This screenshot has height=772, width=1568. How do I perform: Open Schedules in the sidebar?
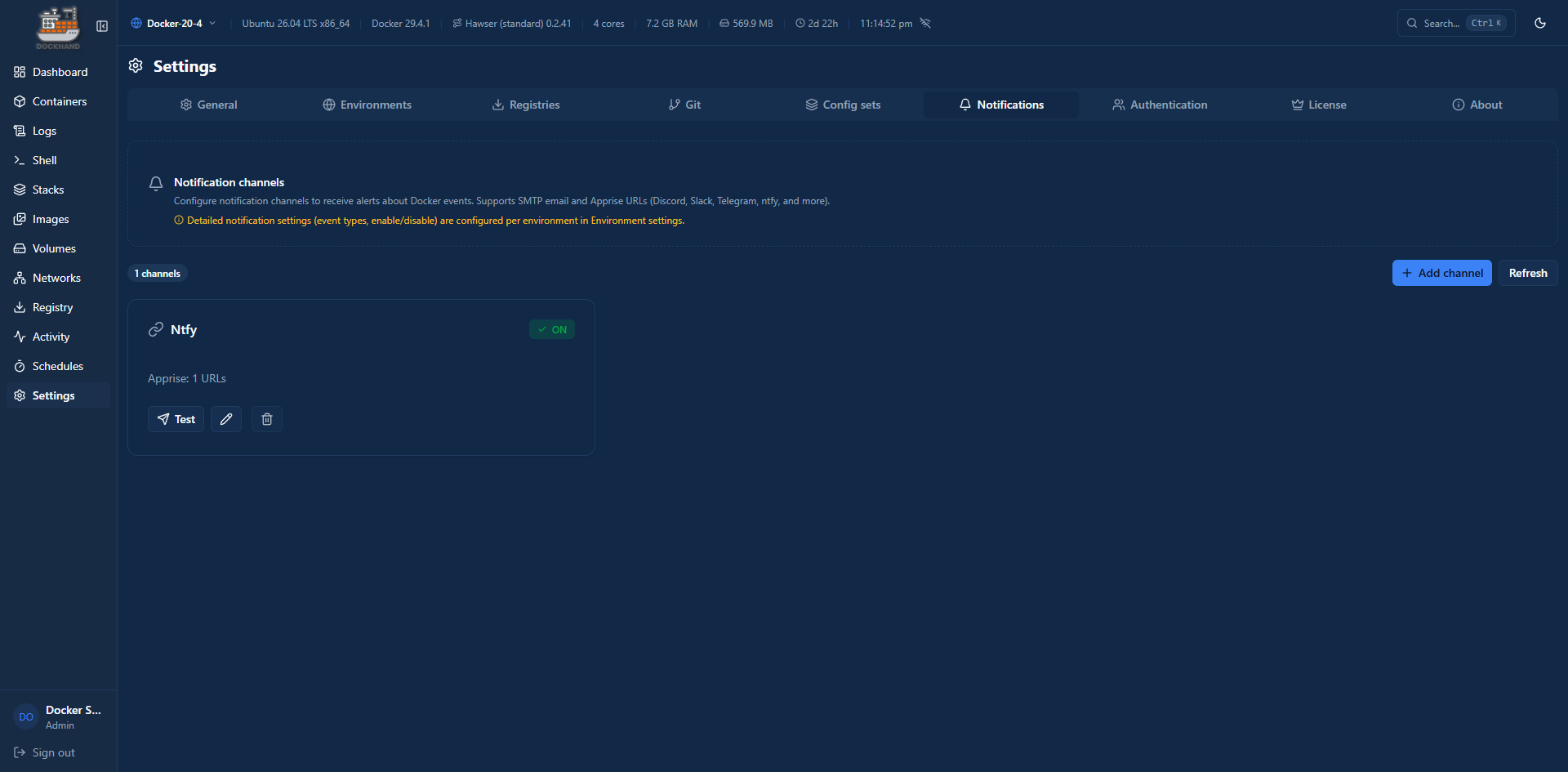pyautogui.click(x=58, y=366)
